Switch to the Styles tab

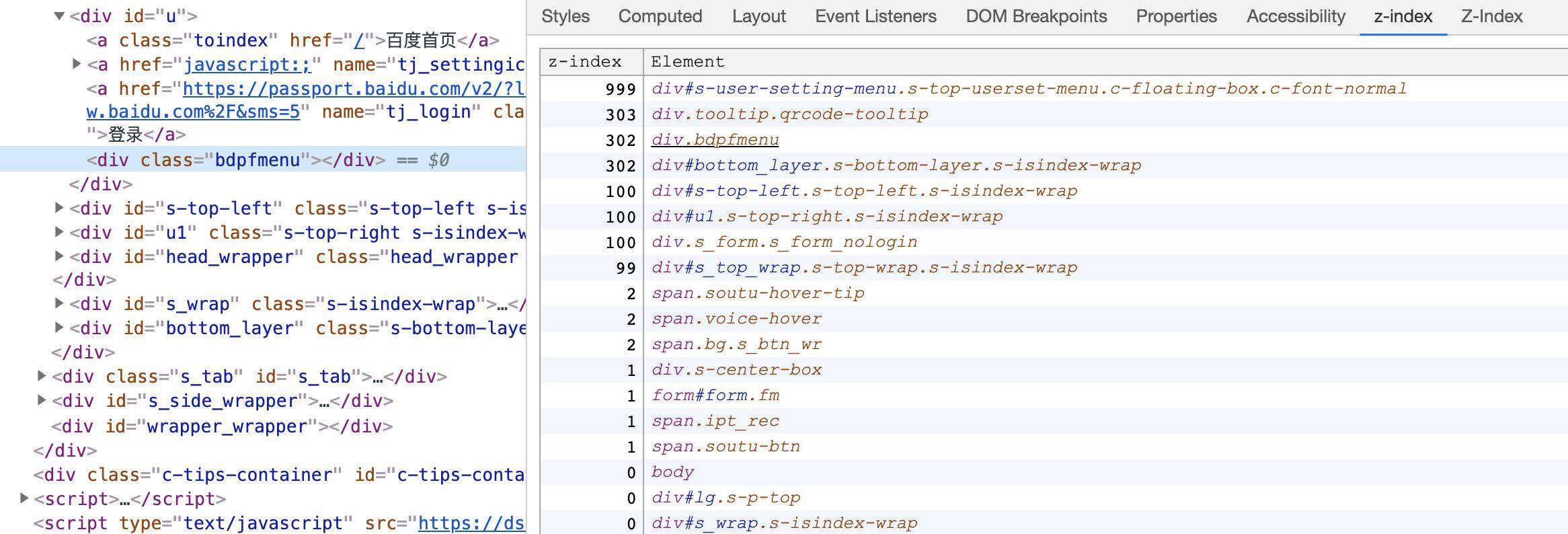pyautogui.click(x=565, y=16)
